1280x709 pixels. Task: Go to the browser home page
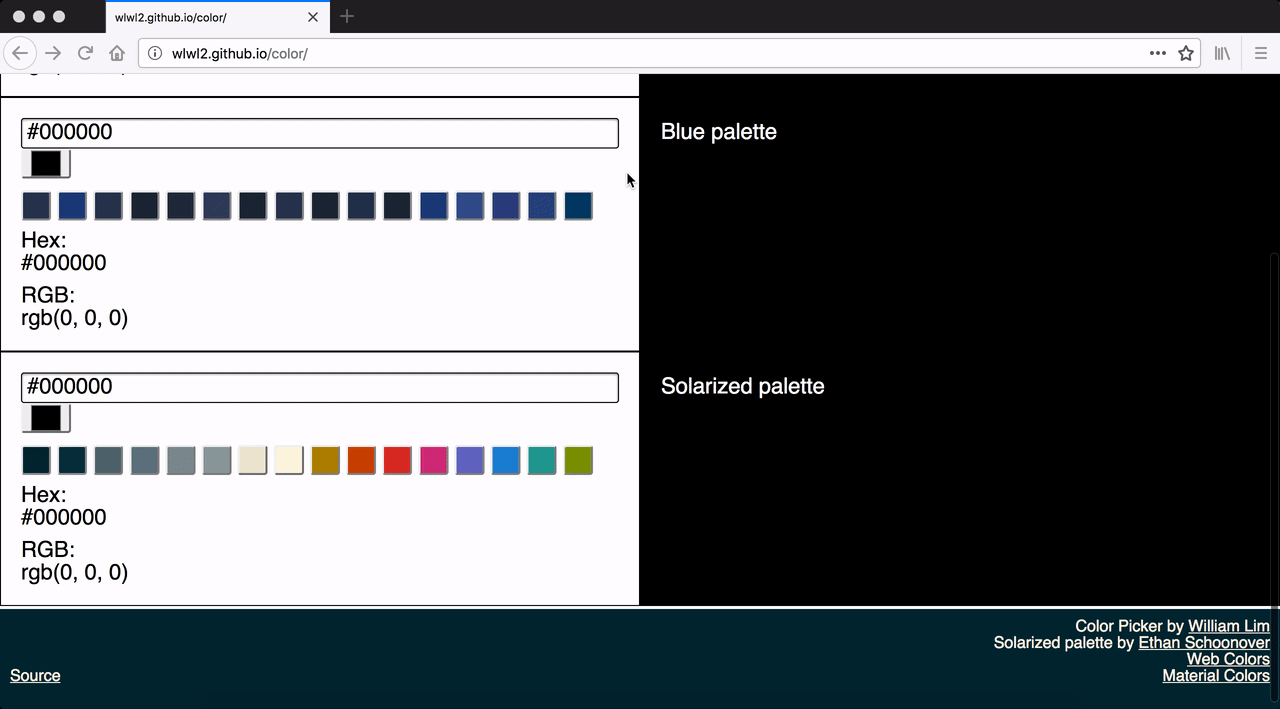[117, 53]
